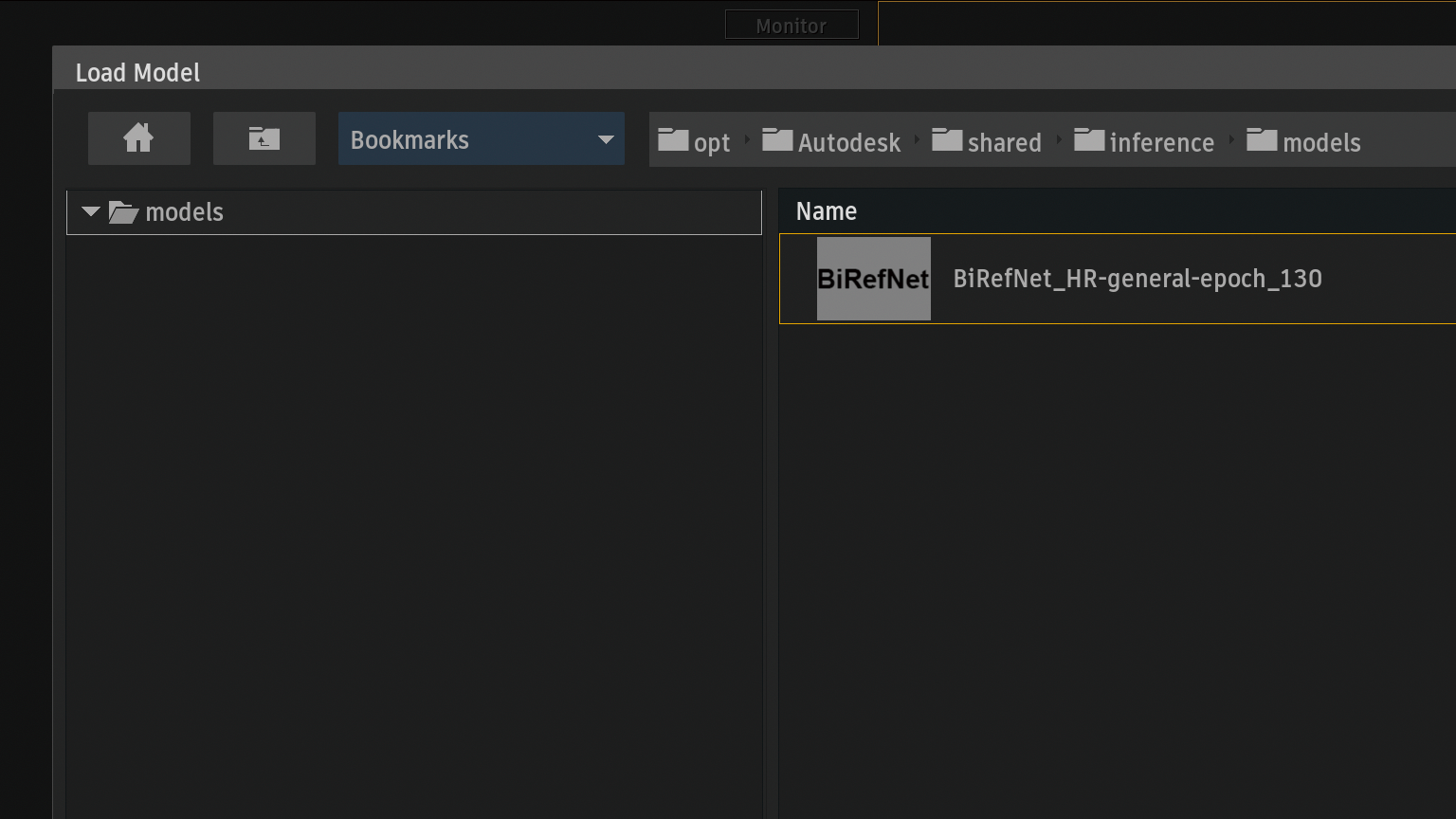The image size is (1456, 819).
Task: Sort files by the Name column header
Action: 826,211
